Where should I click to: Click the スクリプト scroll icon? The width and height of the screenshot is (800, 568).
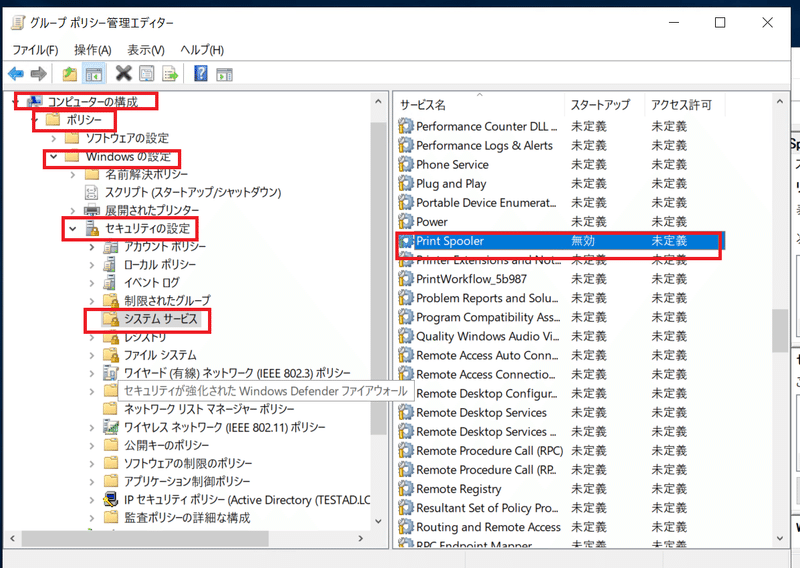pos(91,192)
